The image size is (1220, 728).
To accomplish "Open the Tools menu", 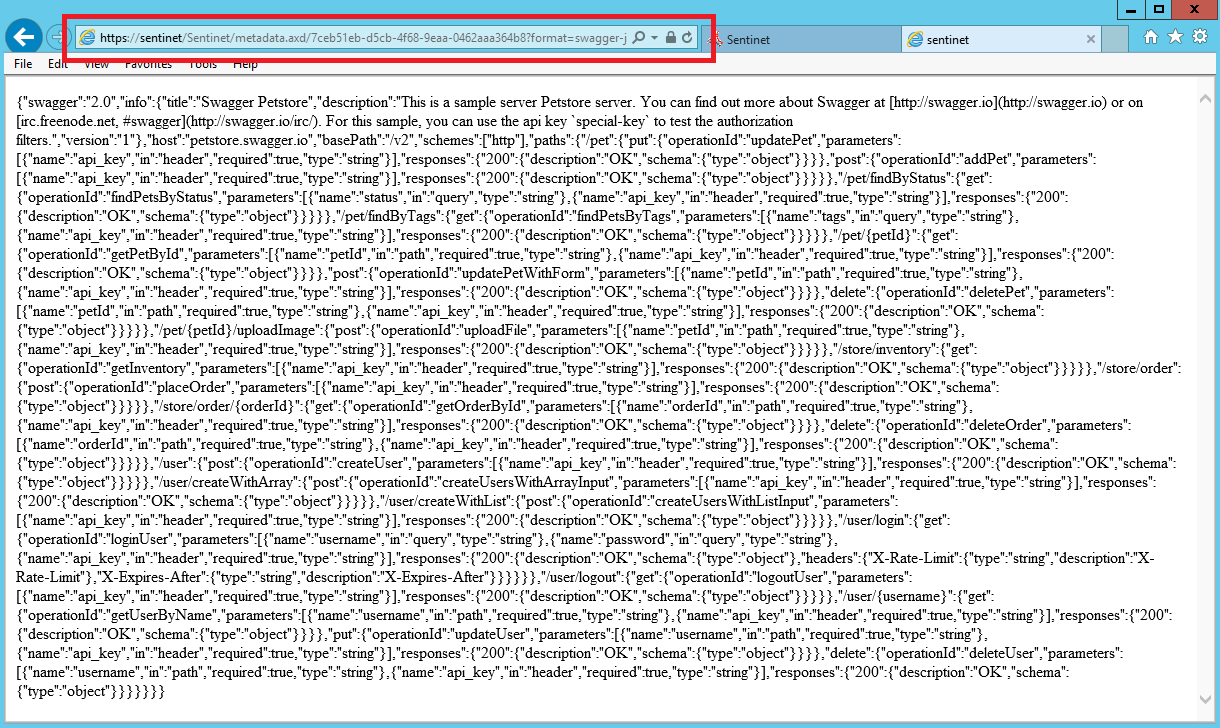I will coord(203,64).
